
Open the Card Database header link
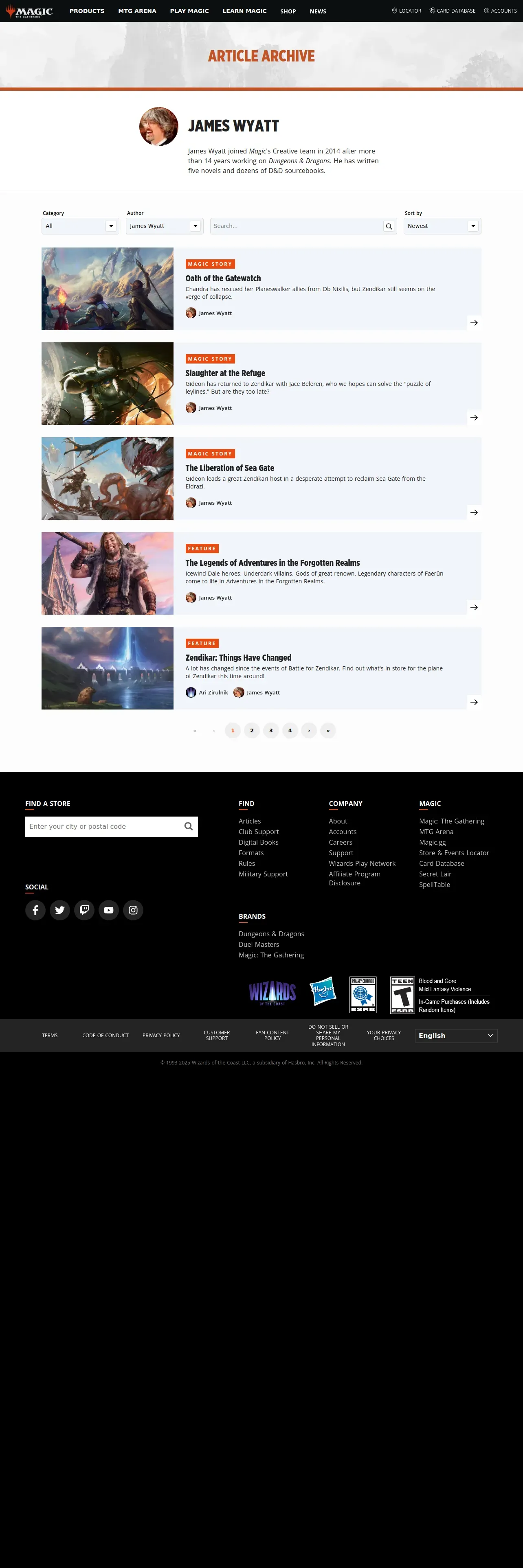453,11
